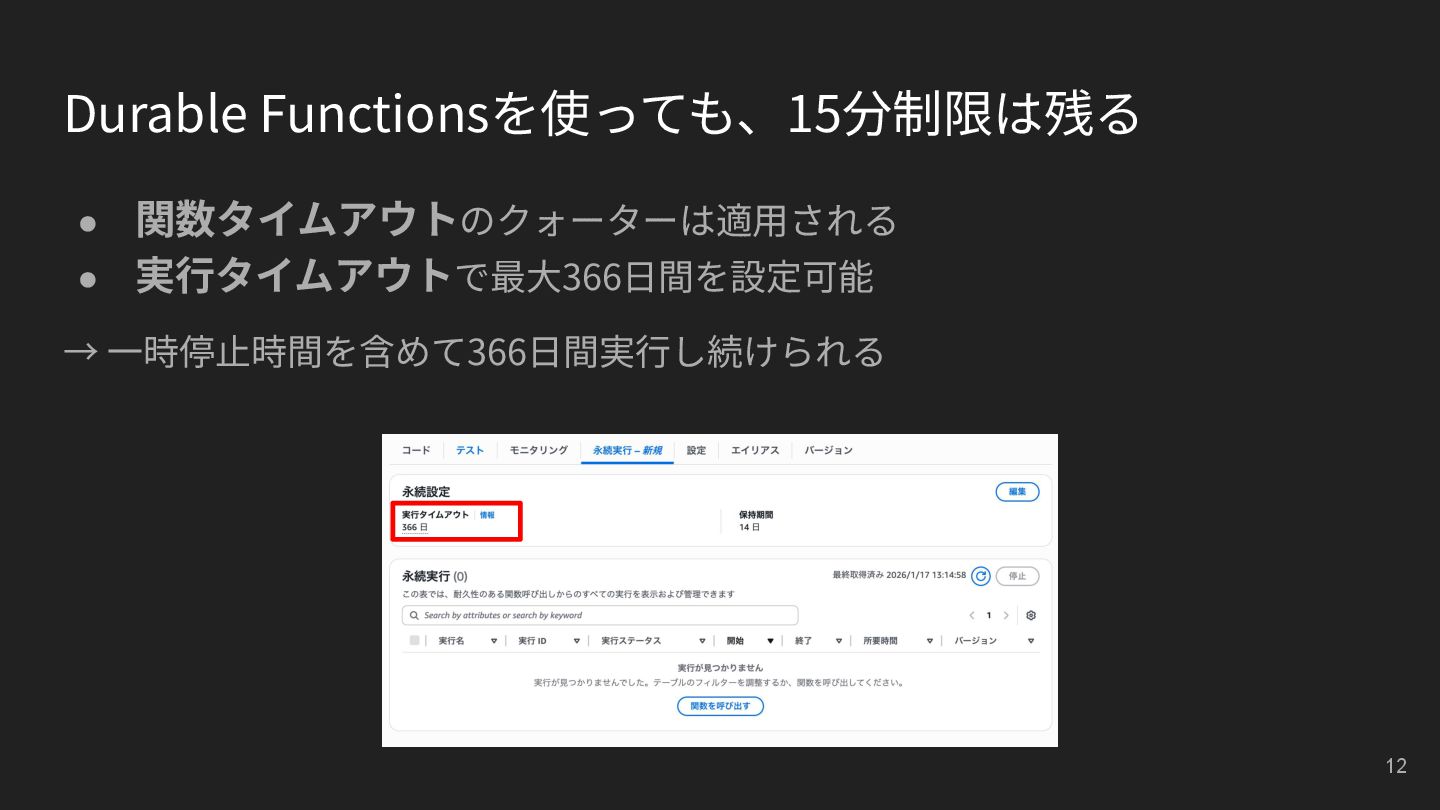Click page number 1 in pagination
Viewport: 1440px width, 810px height.
click(989, 615)
